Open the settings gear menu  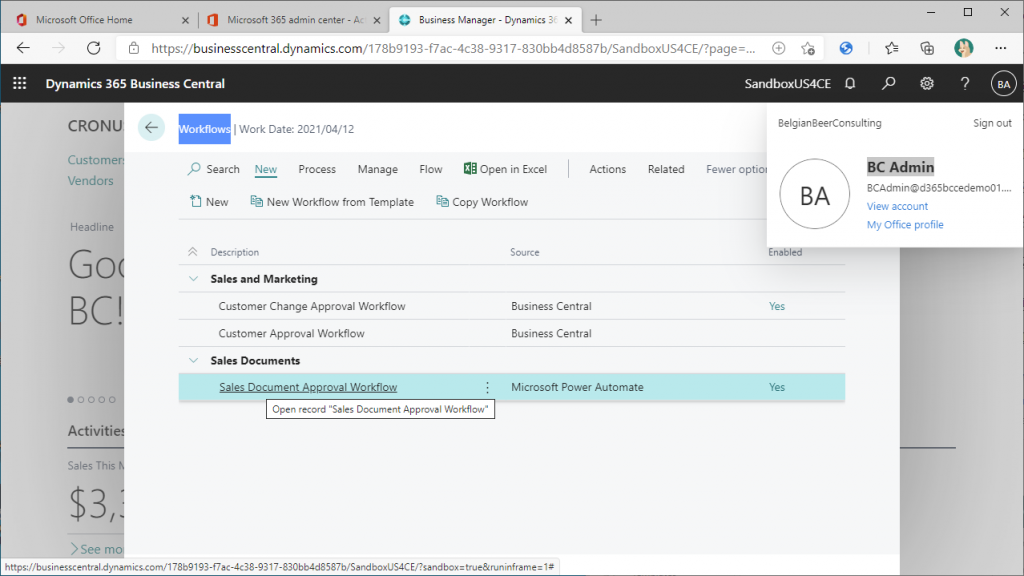927,84
